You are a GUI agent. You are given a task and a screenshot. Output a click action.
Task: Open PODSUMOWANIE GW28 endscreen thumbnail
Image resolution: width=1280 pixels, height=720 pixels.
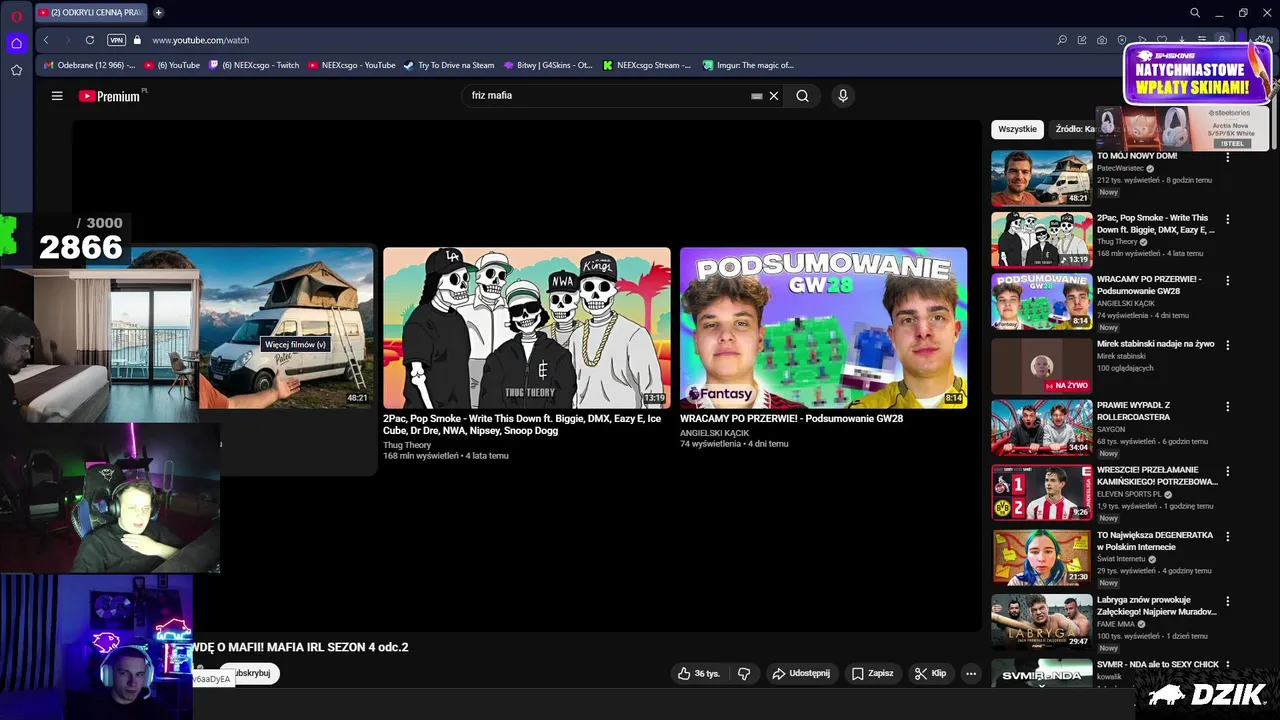tap(824, 328)
